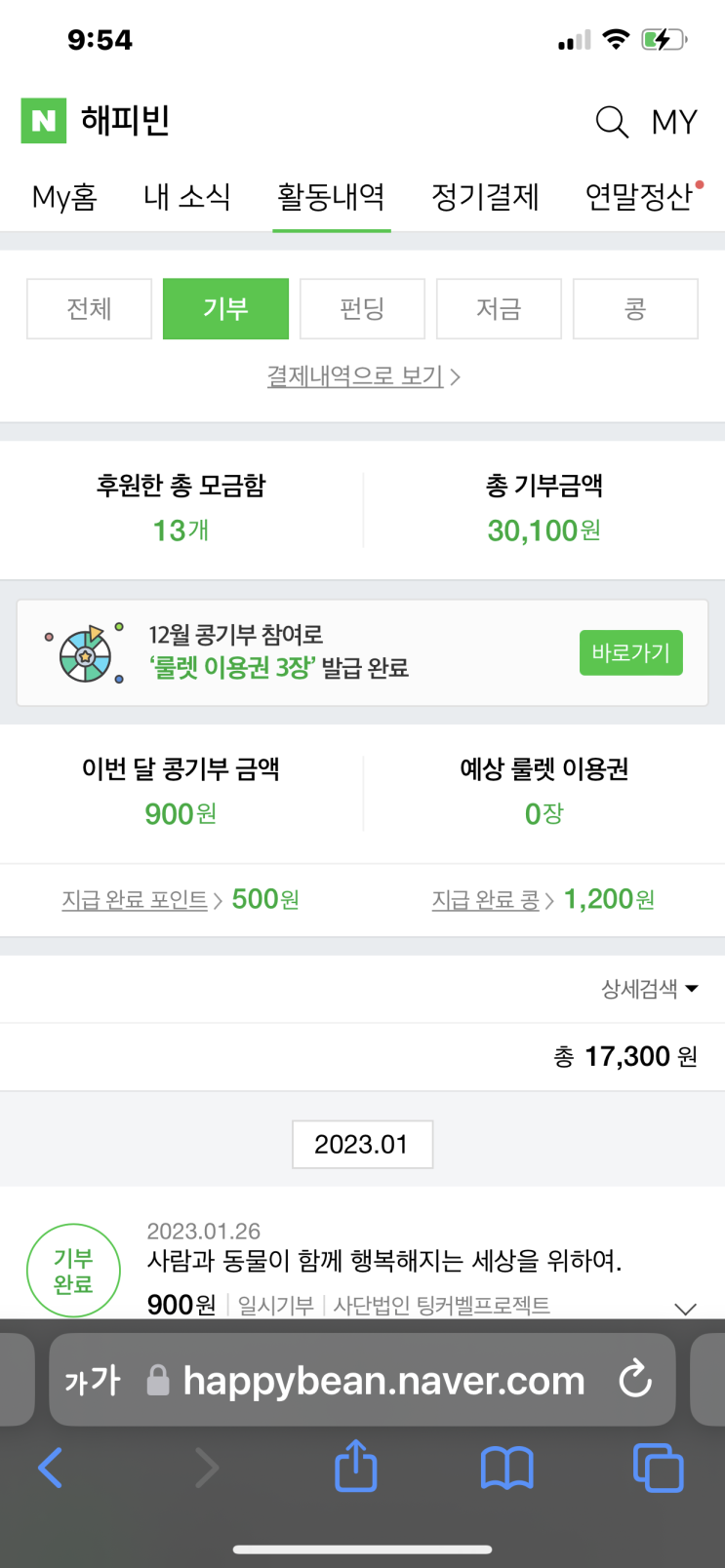Open the 2023.01 month selector
This screenshot has width=725, height=1568.
tap(362, 1144)
